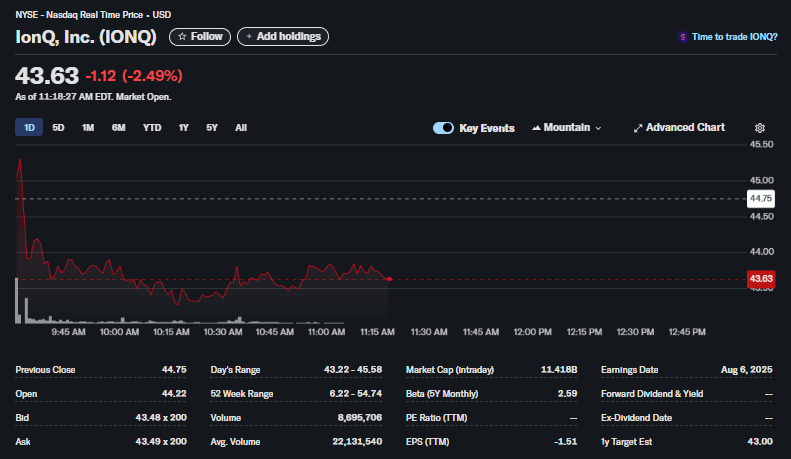The image size is (791, 459).
Task: Click Beta (5Y Monthly) value 2.59
Action: coord(568,393)
